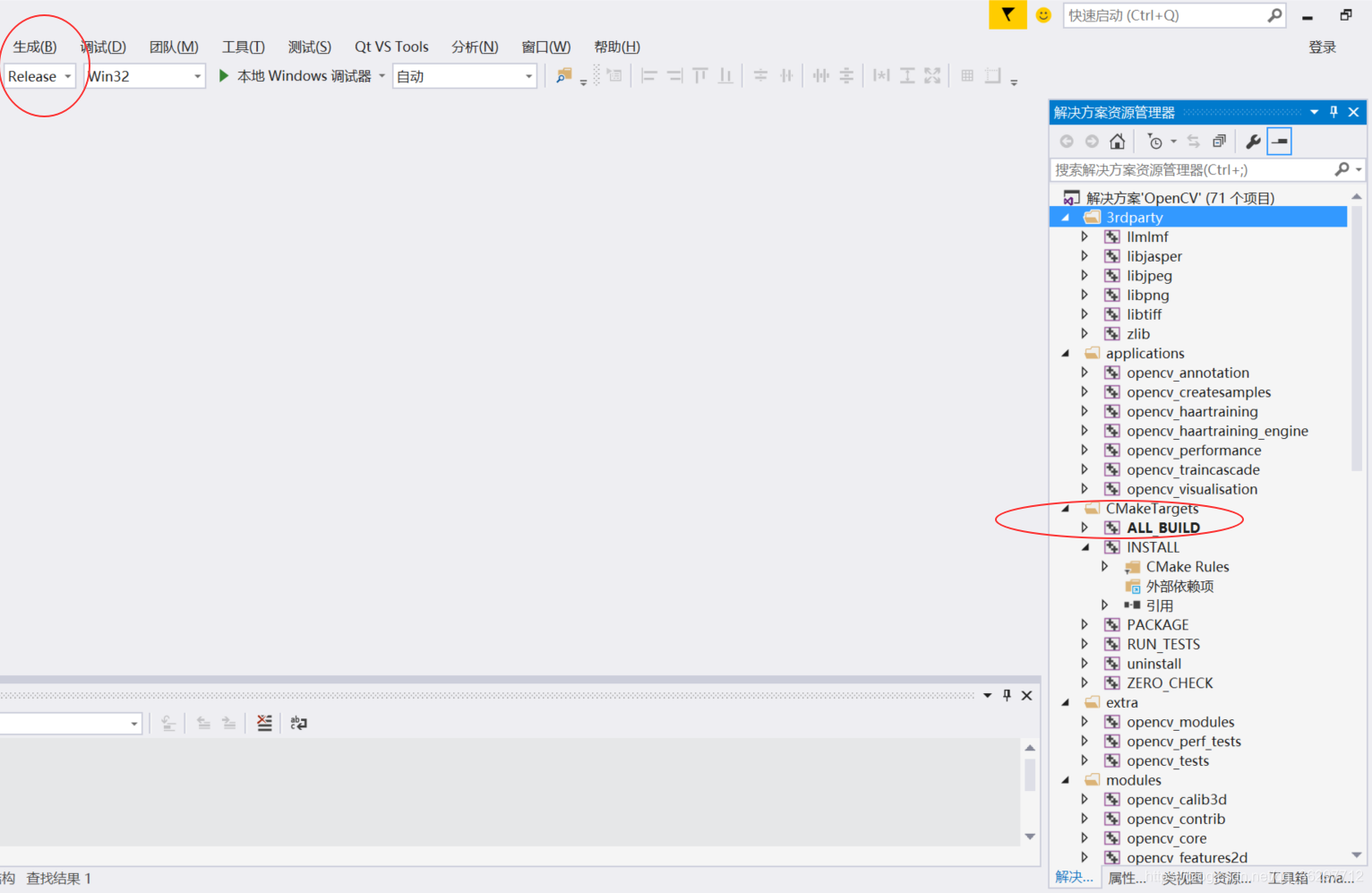Click the output panel scroll down arrow

click(x=1030, y=837)
